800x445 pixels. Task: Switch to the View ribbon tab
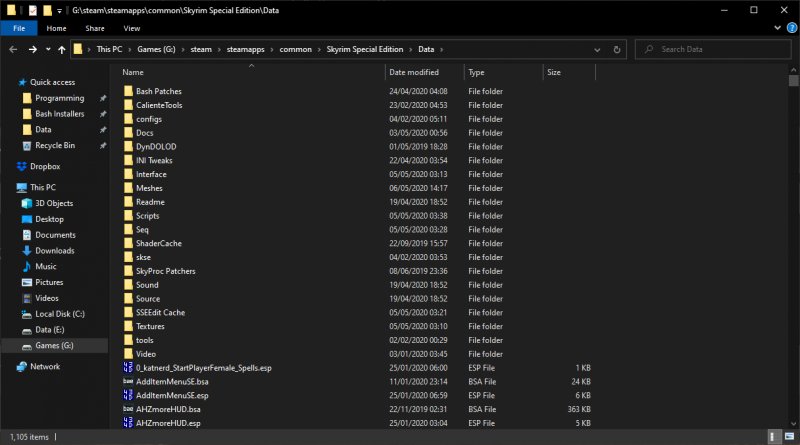tap(132, 29)
